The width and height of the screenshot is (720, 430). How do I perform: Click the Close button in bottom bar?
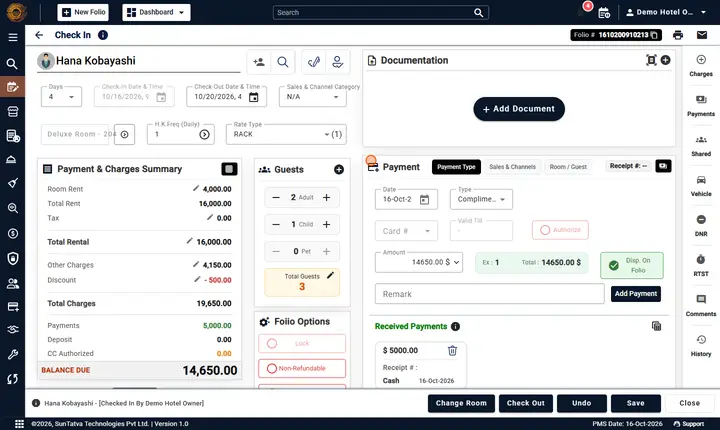tap(689, 403)
